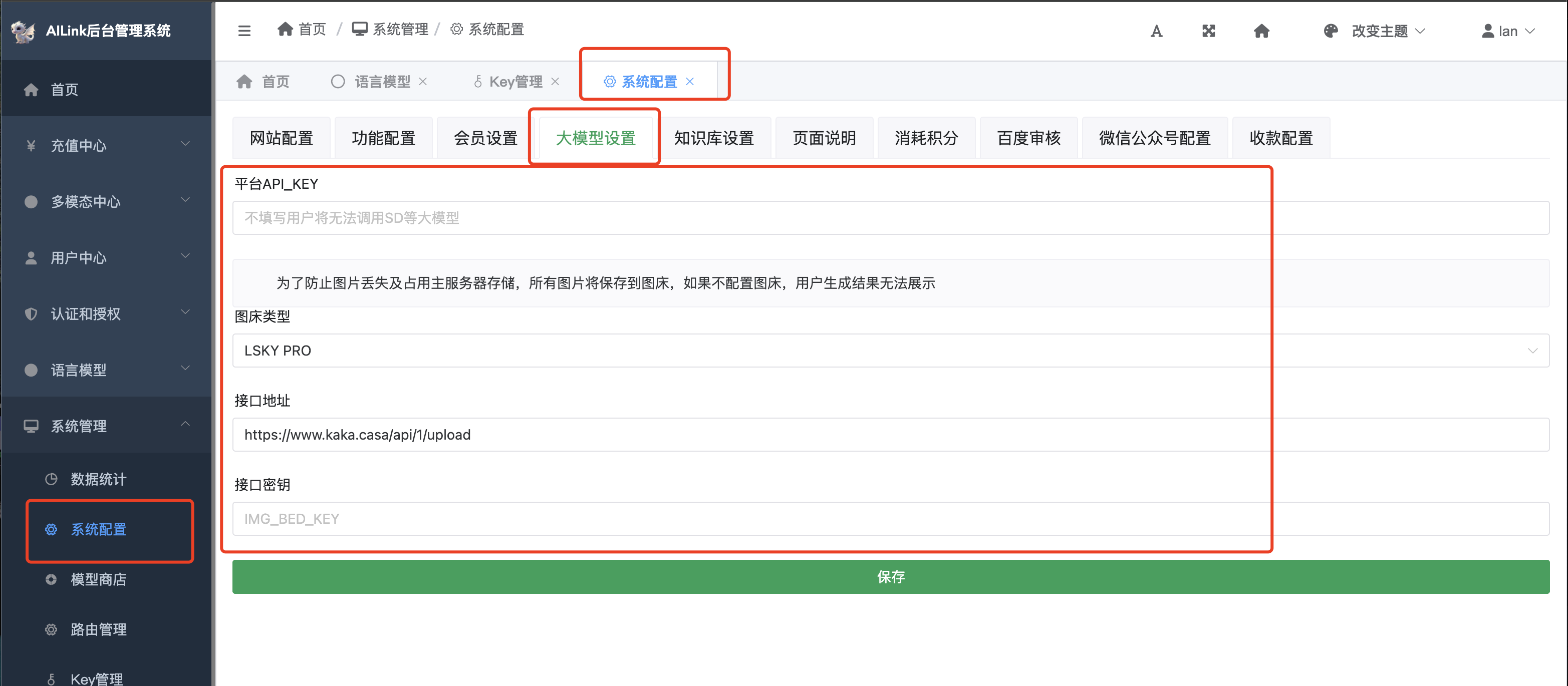The height and width of the screenshot is (686, 1568).
Task: Click breadcrumb home icon
Action: pos(285,29)
